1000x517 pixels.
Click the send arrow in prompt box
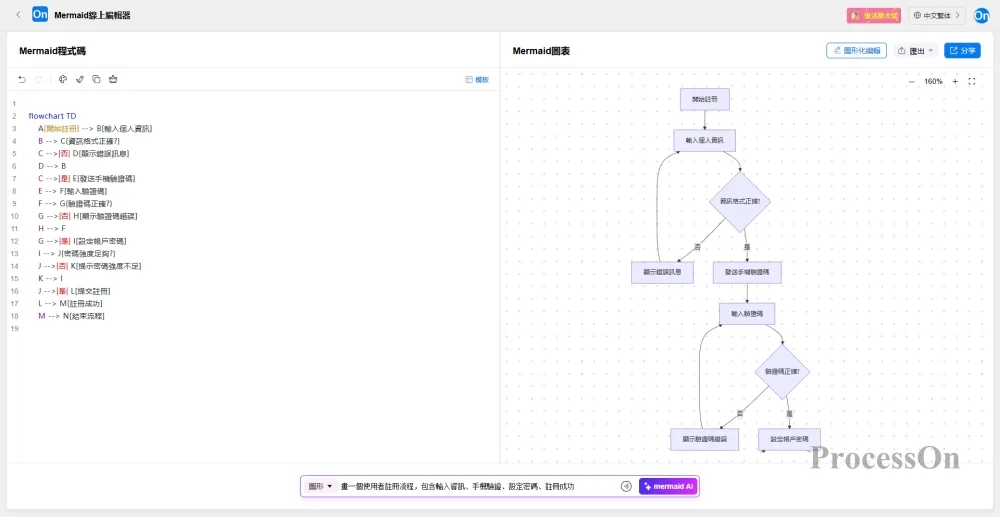[x=626, y=486]
